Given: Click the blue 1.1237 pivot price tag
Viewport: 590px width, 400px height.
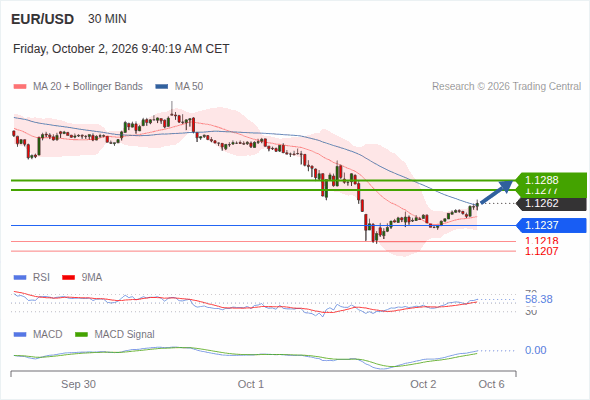Looking at the screenshot, I should [x=551, y=225].
